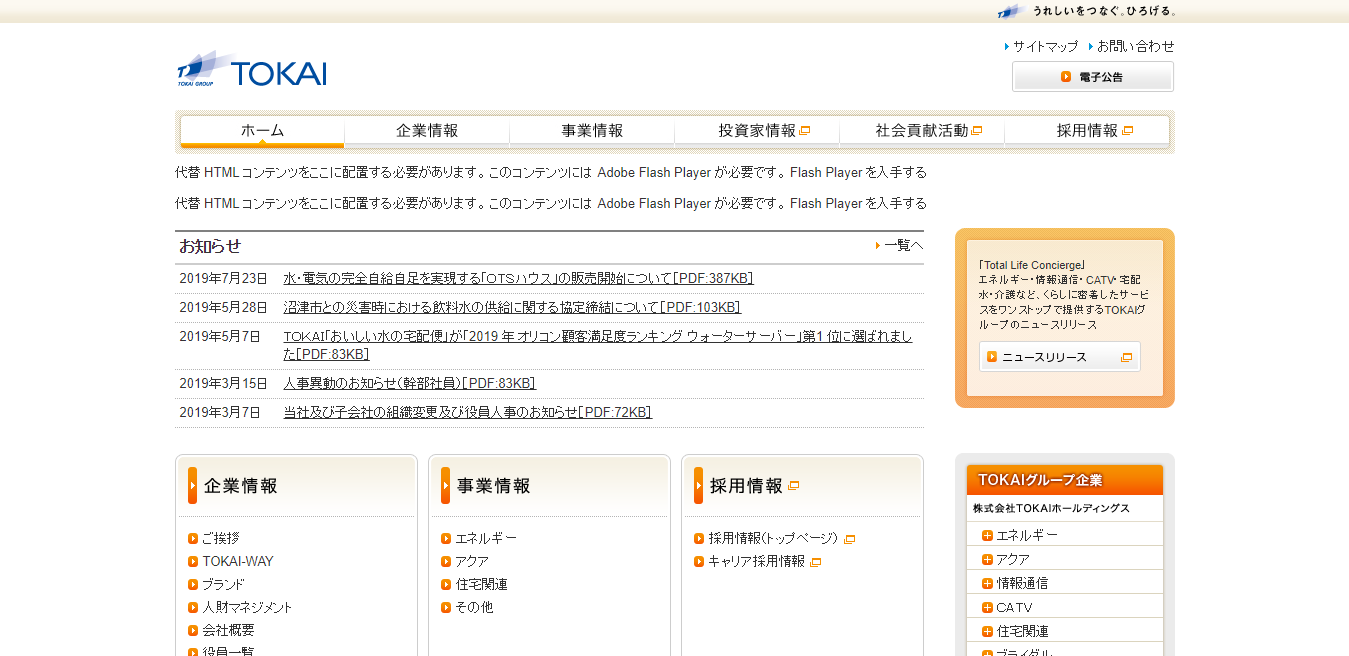Click the TOKAI Group logo
This screenshot has height=656, width=1349.
(252, 69)
